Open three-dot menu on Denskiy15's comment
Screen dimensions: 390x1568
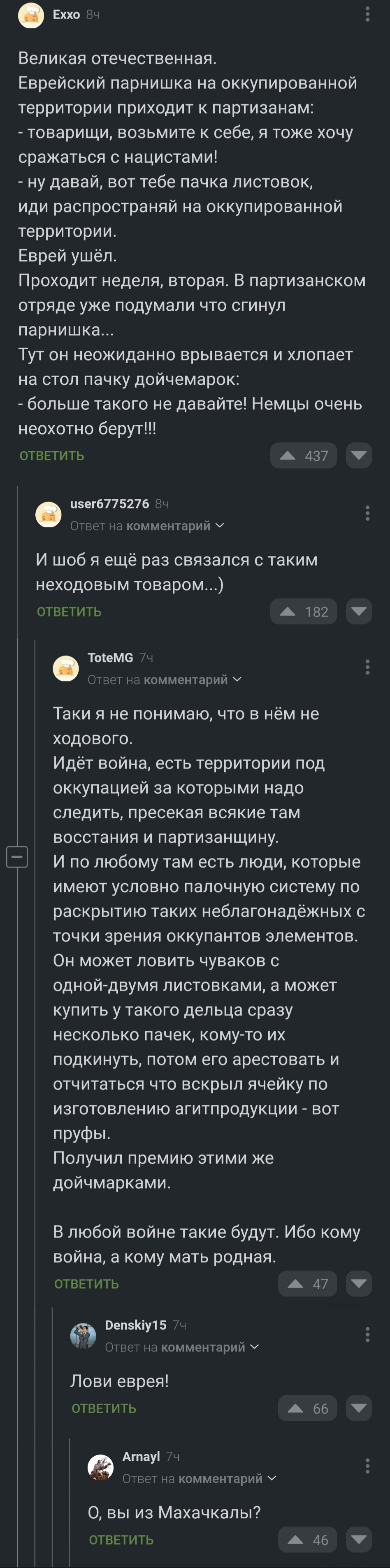coord(367,1335)
